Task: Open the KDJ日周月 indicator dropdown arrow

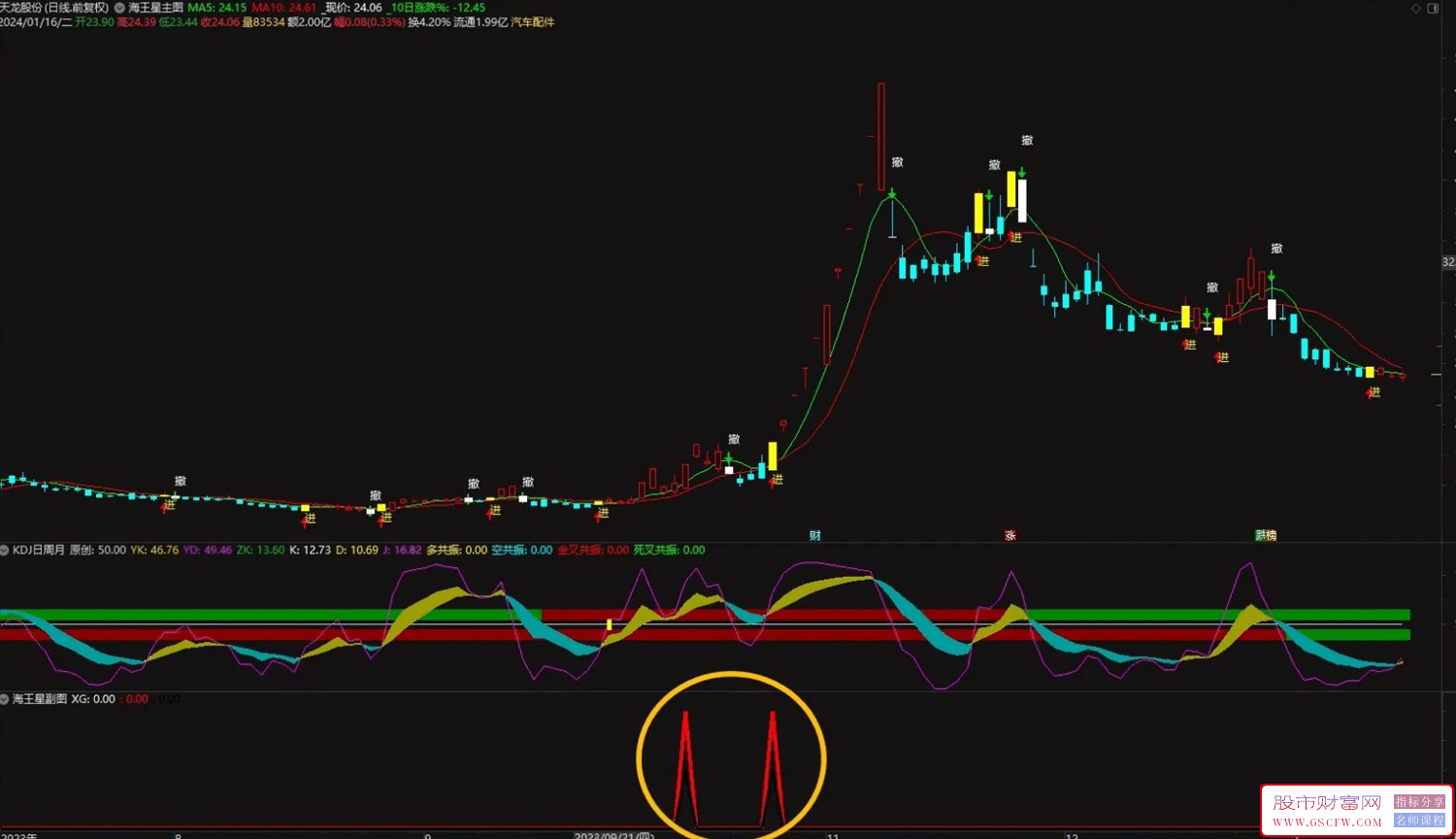Action: (x=5, y=550)
